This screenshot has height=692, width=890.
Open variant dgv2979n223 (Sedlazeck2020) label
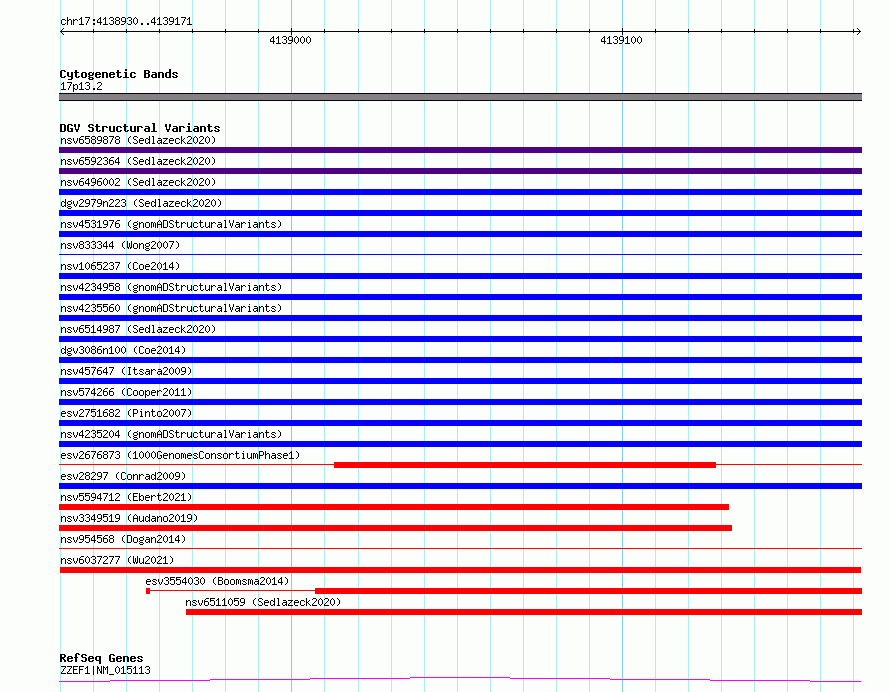(141, 203)
